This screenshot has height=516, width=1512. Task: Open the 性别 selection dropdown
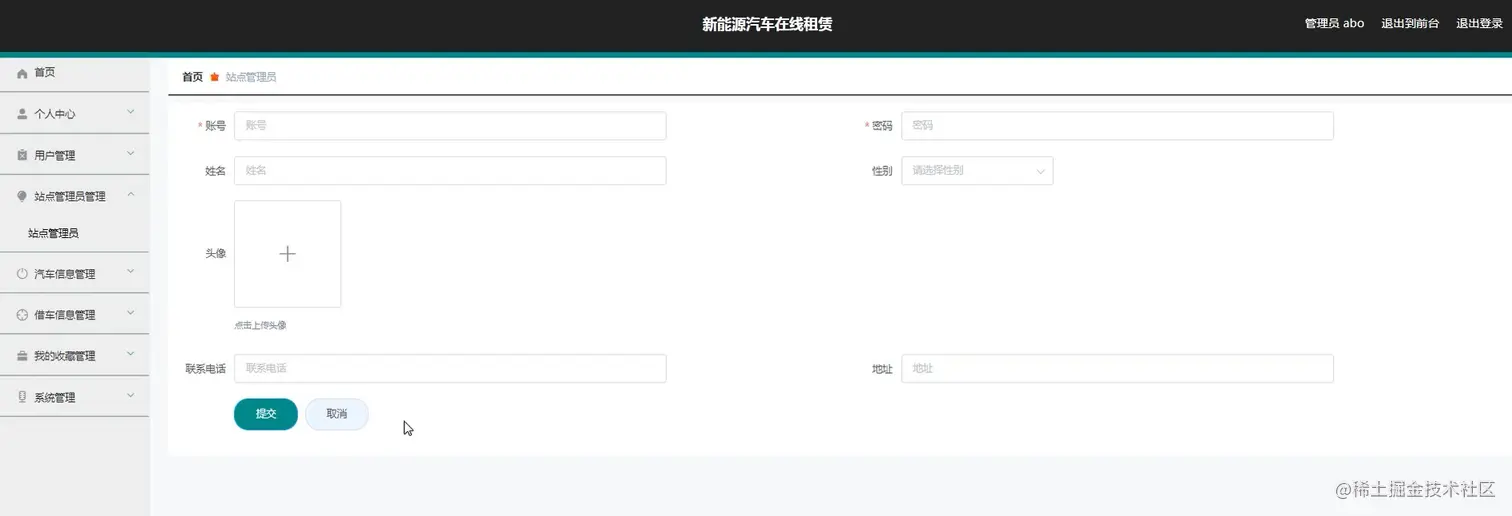(977, 171)
